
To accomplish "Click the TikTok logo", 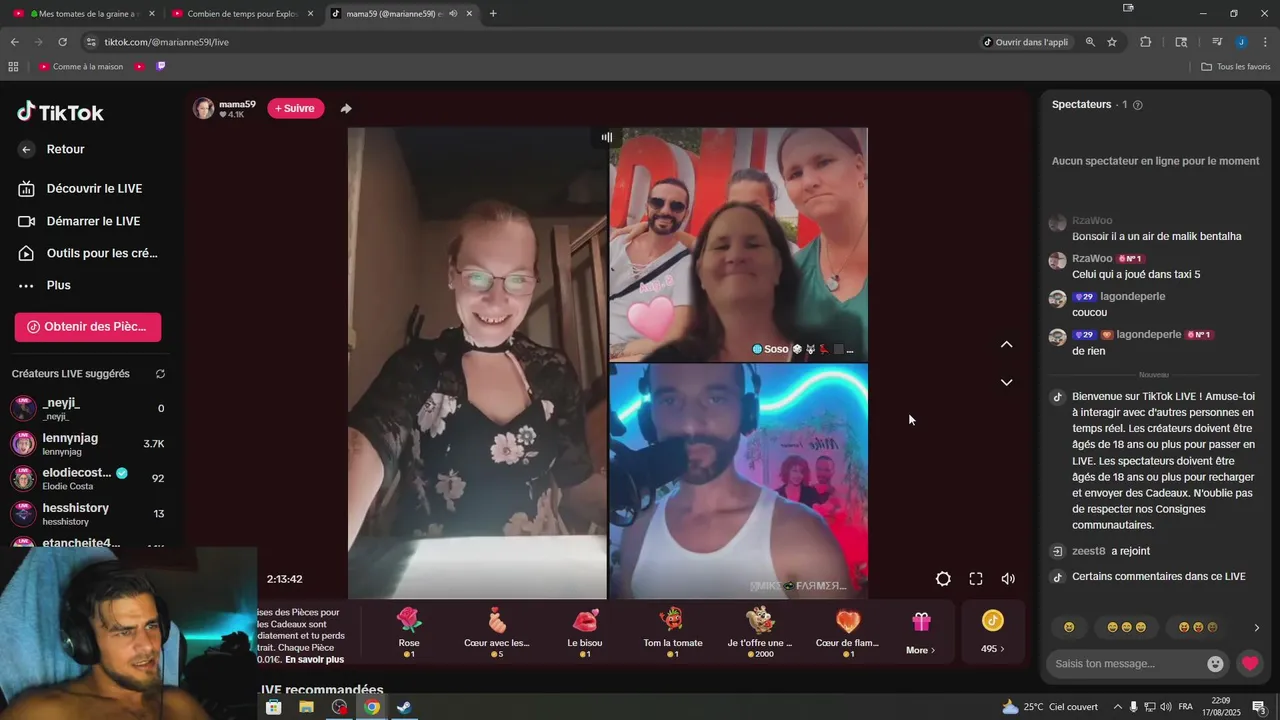I will pyautogui.click(x=60, y=112).
